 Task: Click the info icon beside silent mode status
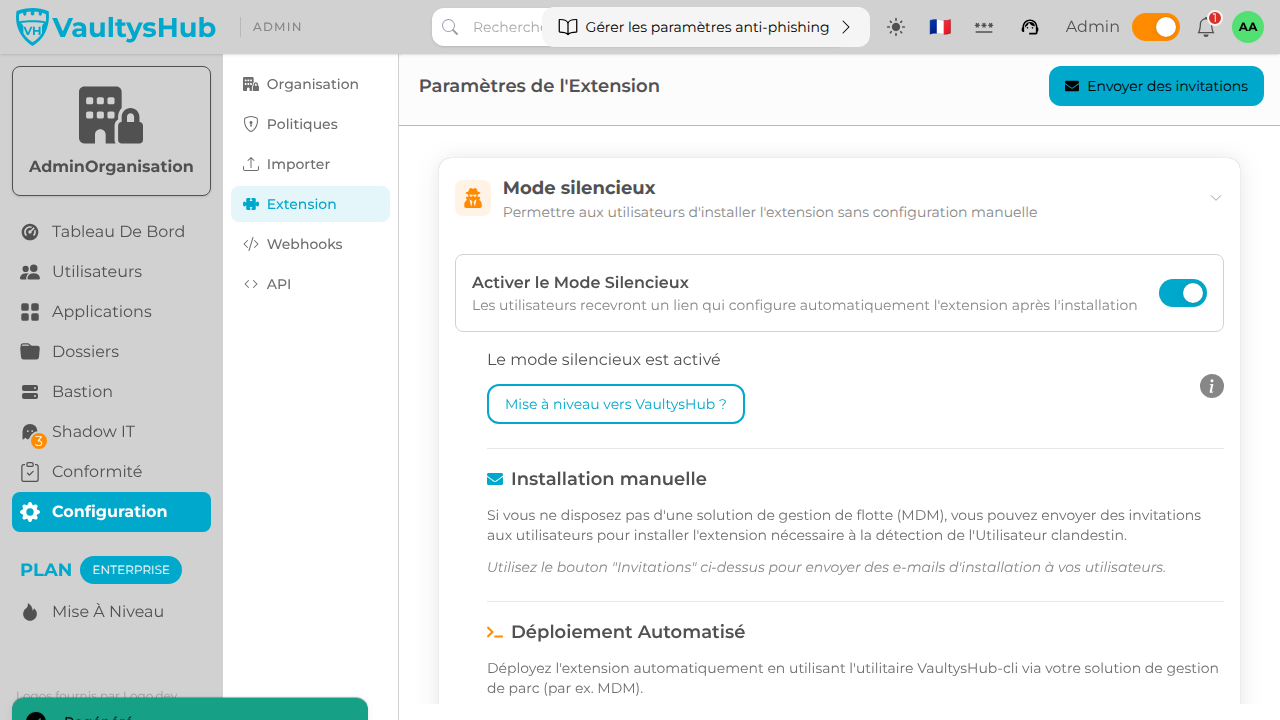point(1212,386)
